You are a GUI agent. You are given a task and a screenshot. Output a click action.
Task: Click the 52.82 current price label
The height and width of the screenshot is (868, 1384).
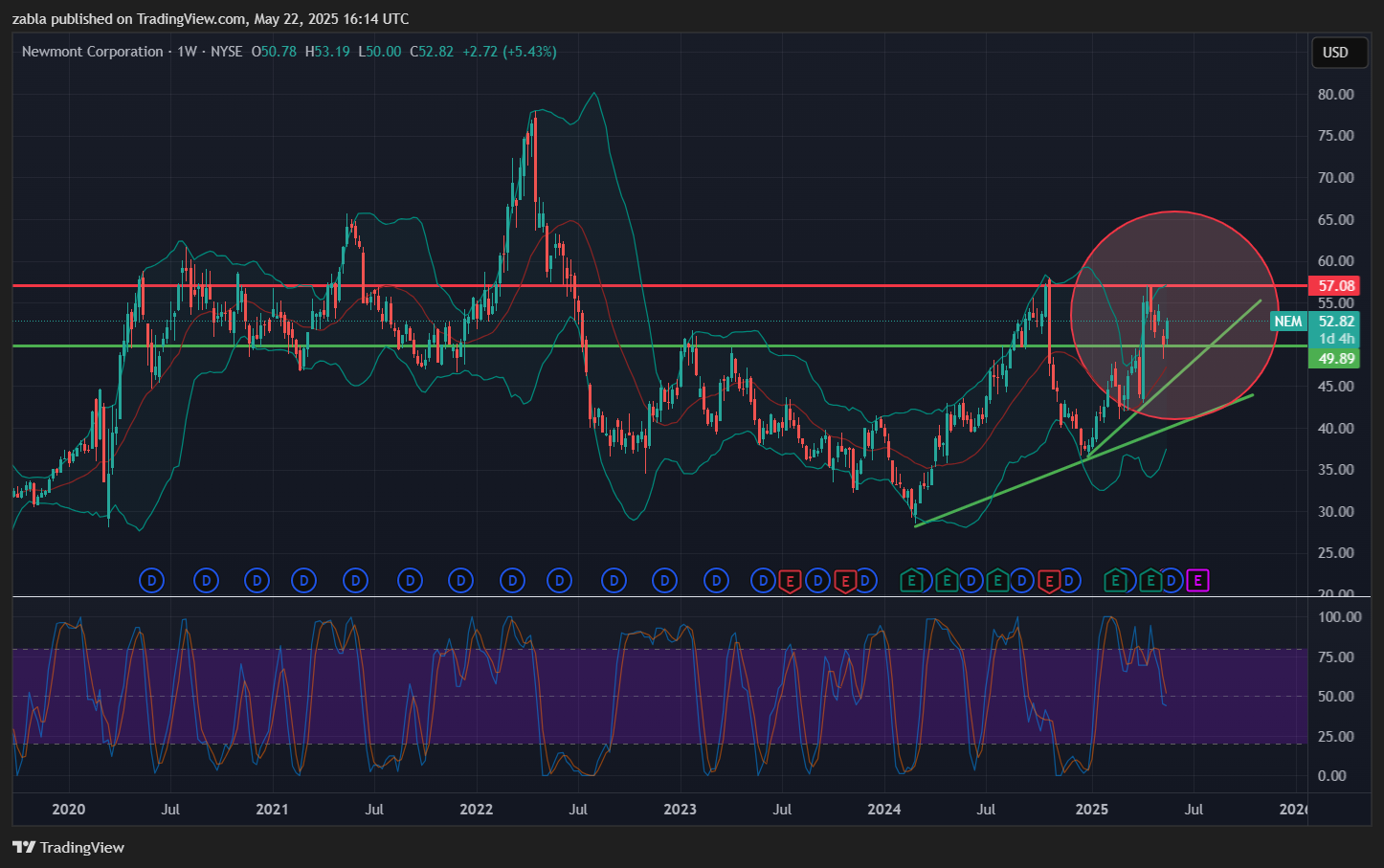(1336, 322)
